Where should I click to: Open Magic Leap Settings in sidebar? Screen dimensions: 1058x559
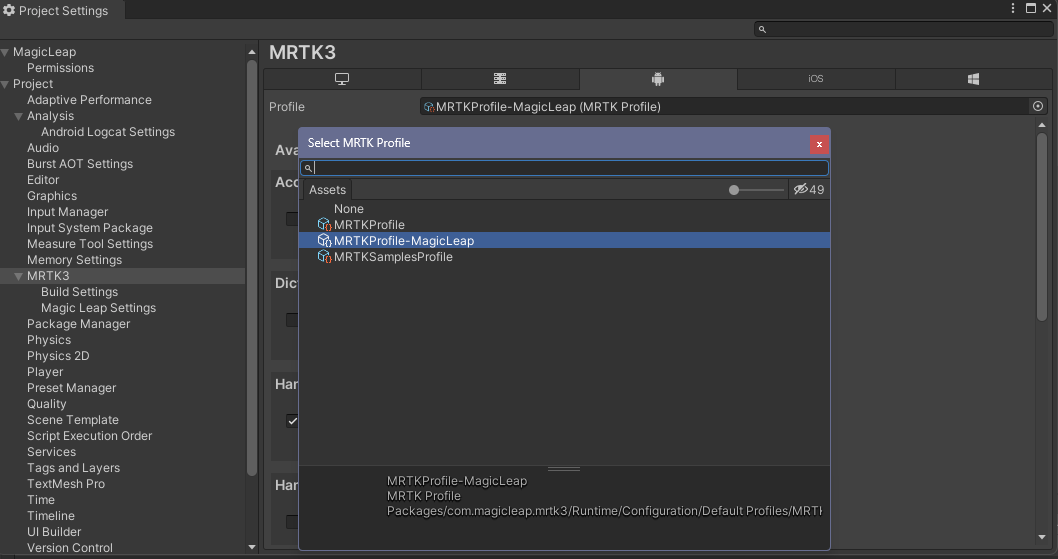[x=98, y=308]
